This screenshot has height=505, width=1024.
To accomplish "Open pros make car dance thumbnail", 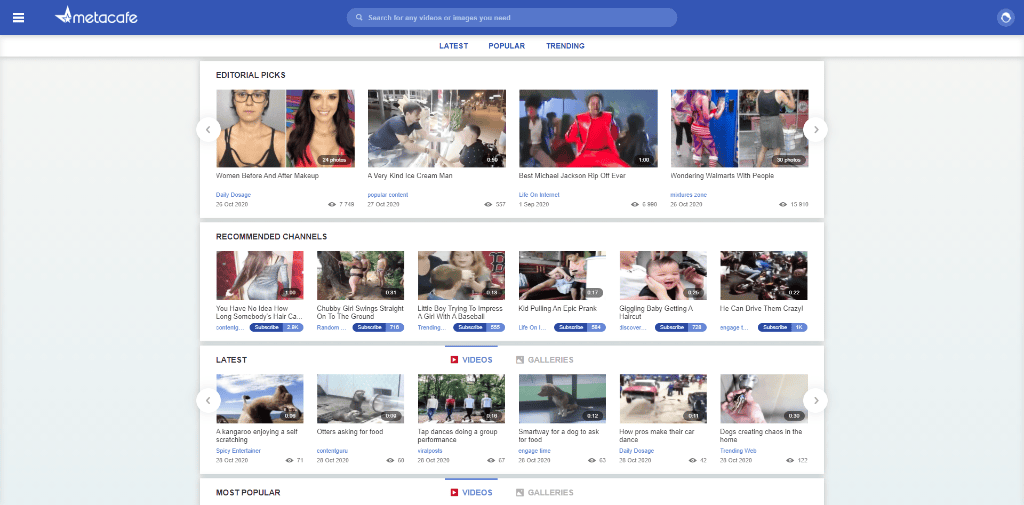I will click(663, 399).
